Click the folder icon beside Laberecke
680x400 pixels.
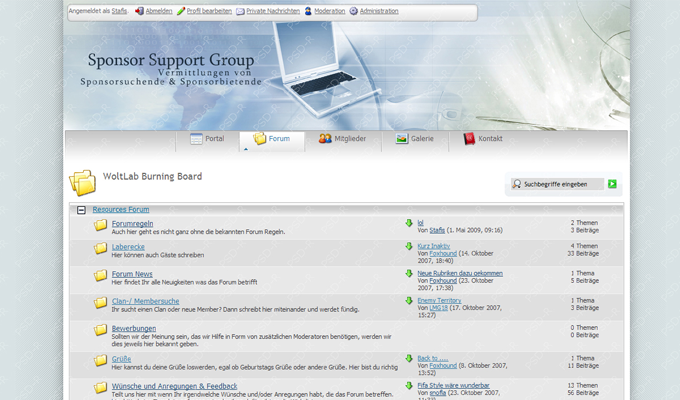tap(100, 250)
